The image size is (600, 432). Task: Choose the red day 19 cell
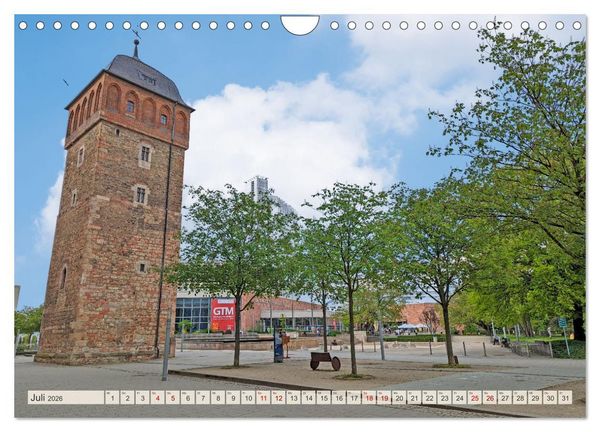384,397
